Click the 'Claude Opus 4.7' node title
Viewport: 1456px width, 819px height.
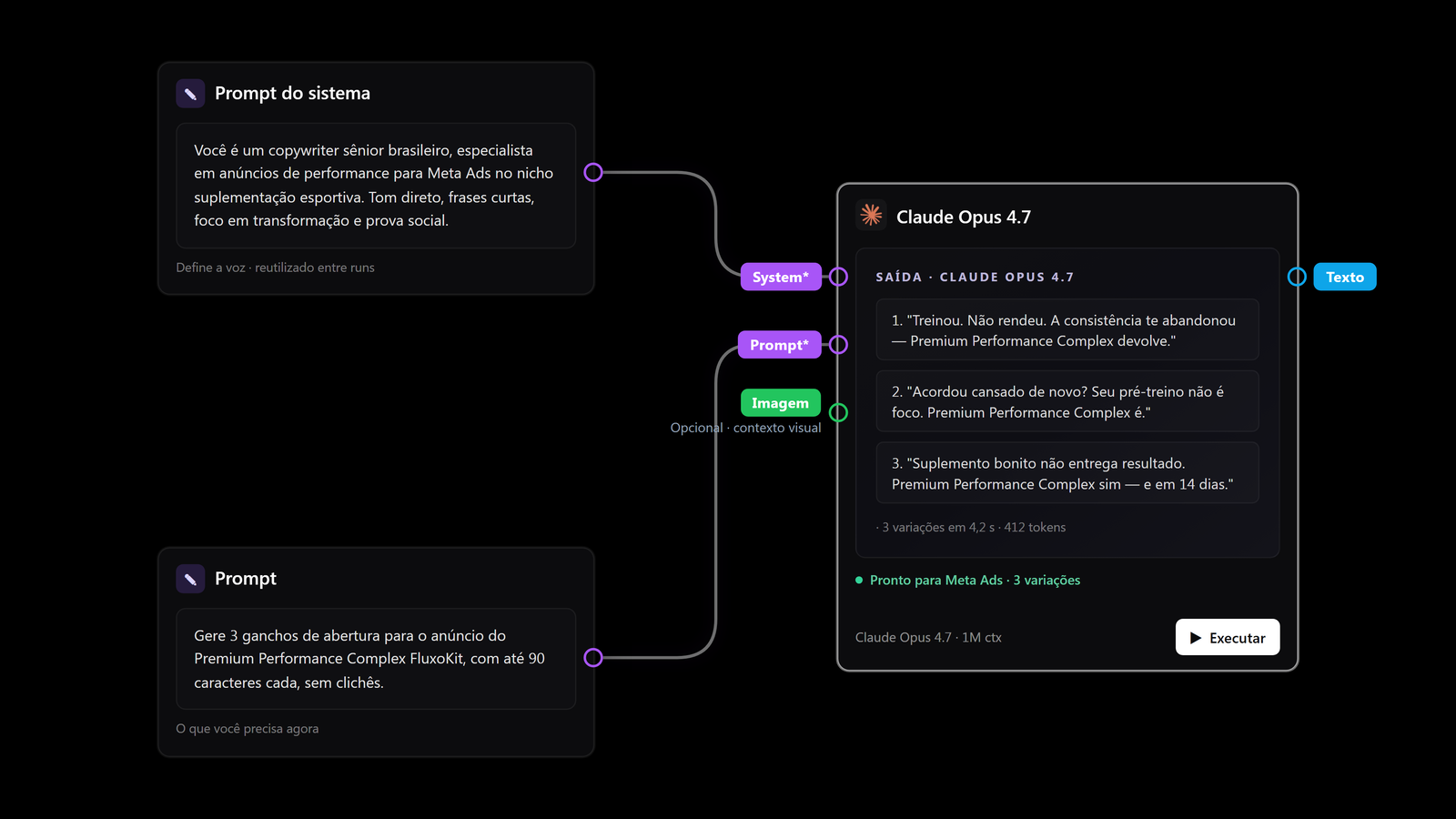(x=964, y=217)
